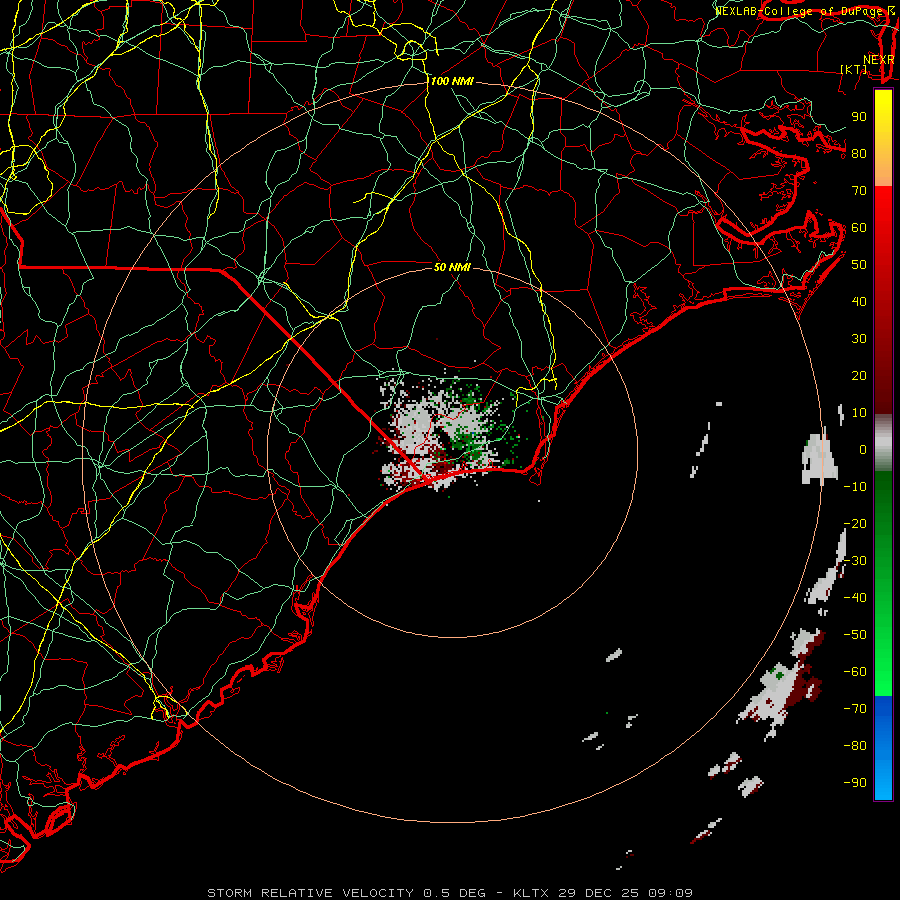Image resolution: width=900 pixels, height=900 pixels.
Task: Click the "100 NMI" range ring label
Action: coord(452,82)
